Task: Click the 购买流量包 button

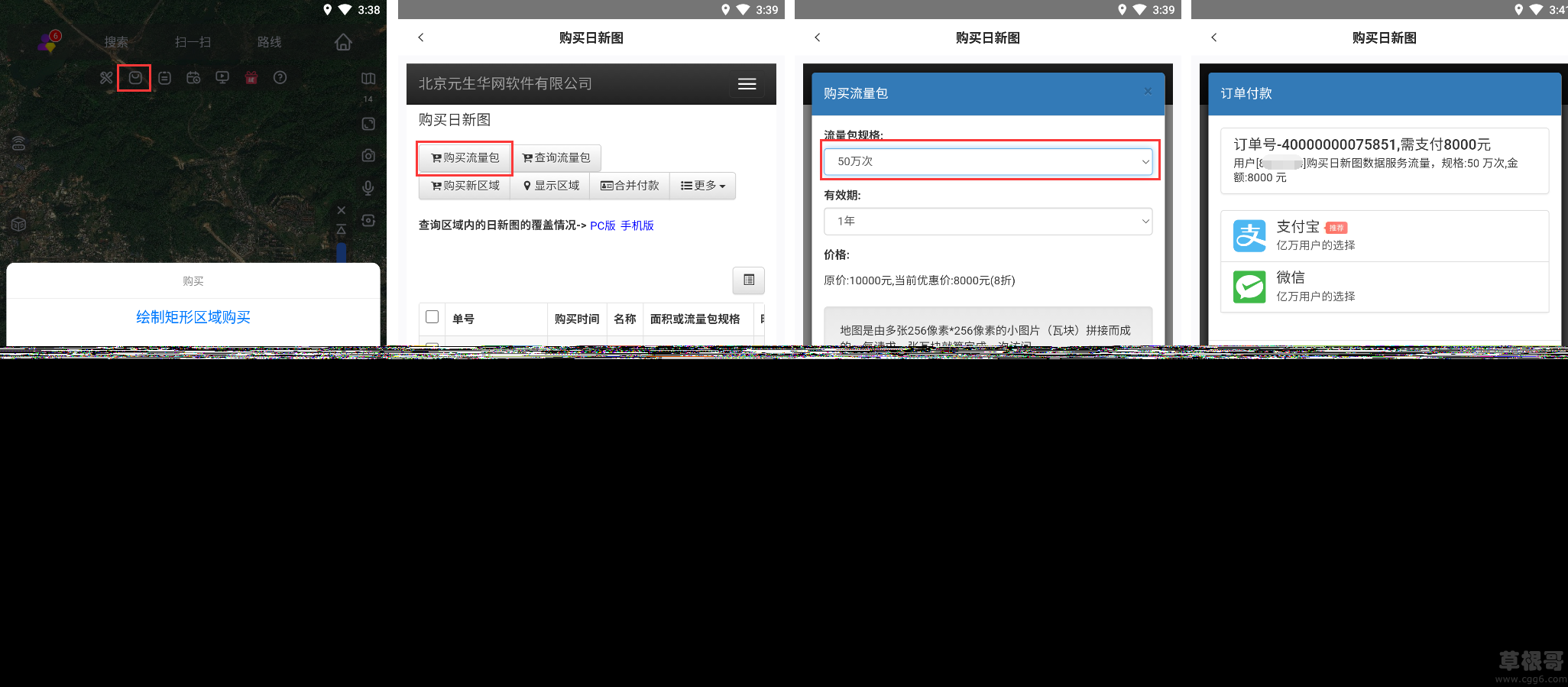Action: pyautogui.click(x=465, y=158)
